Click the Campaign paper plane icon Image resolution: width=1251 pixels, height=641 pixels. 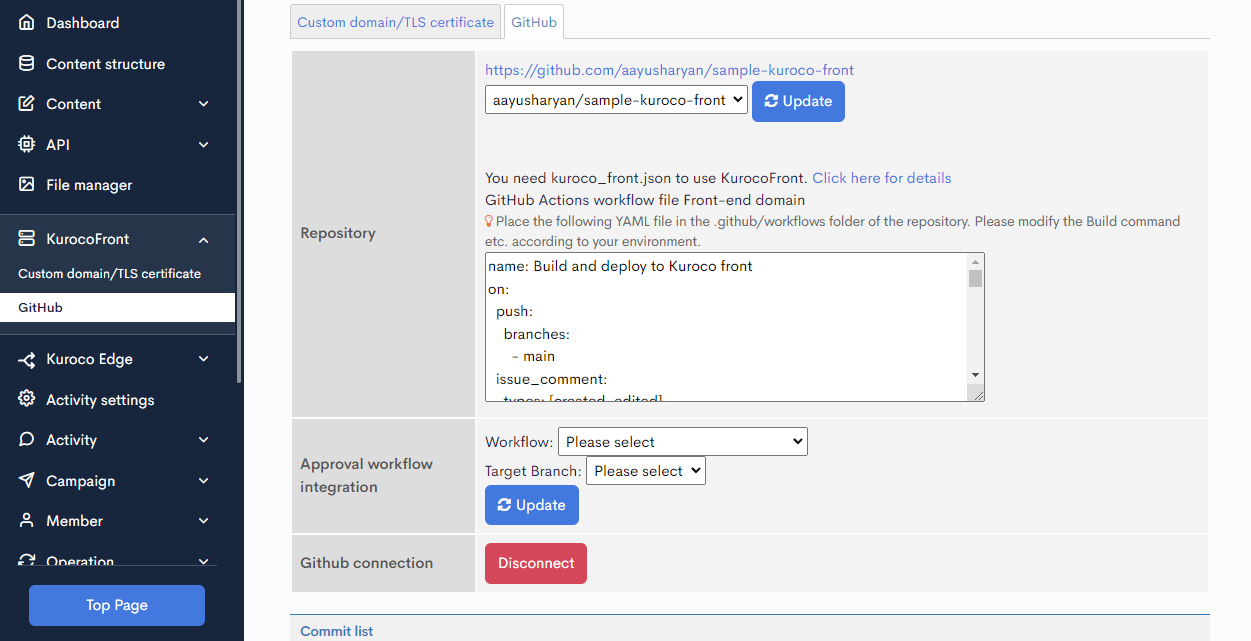(27, 481)
